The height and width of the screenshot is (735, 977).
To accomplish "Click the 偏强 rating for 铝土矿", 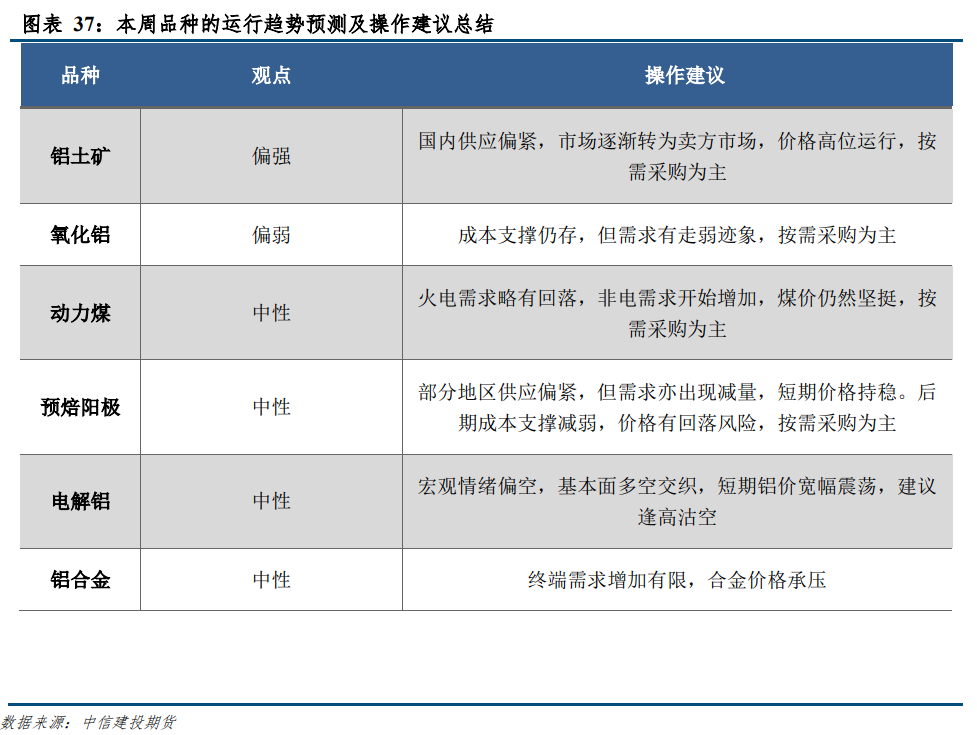I will click(x=270, y=156).
